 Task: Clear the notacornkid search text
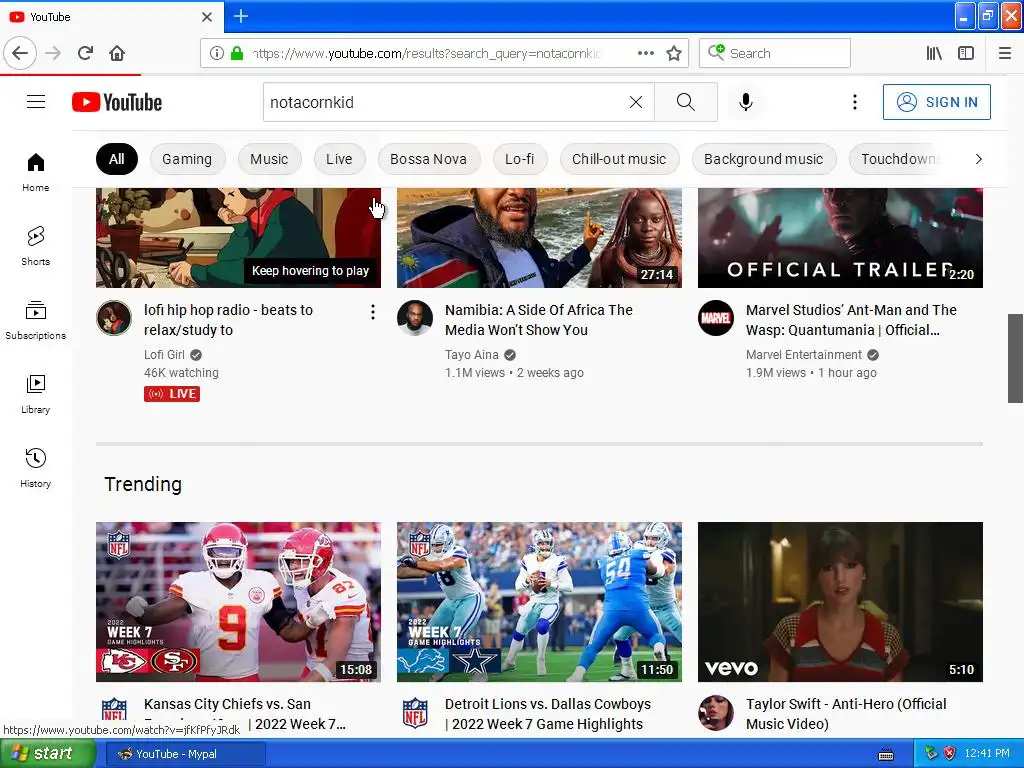point(635,102)
